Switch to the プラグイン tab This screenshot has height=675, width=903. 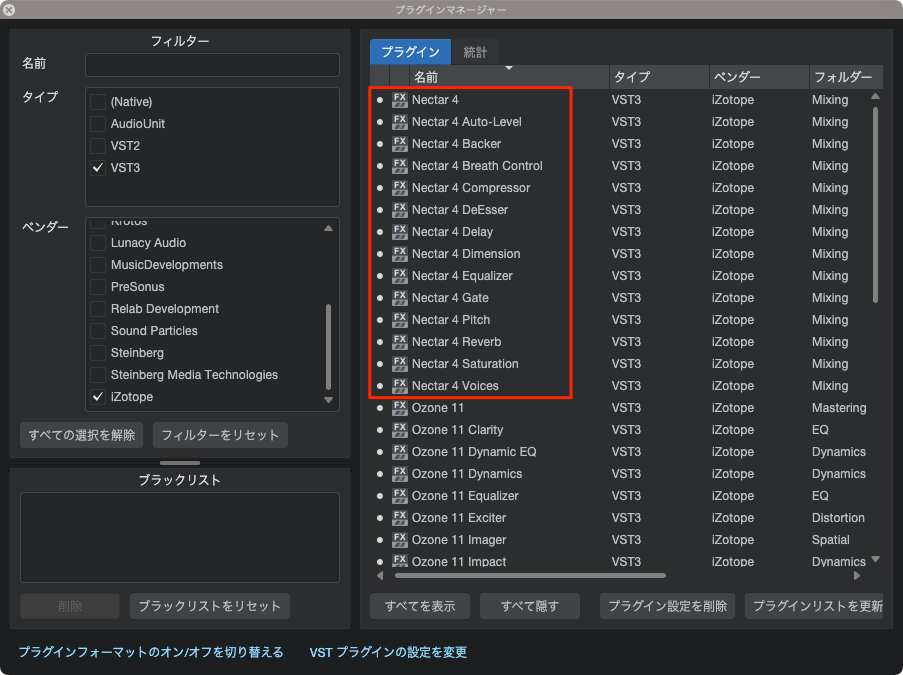pyautogui.click(x=410, y=52)
